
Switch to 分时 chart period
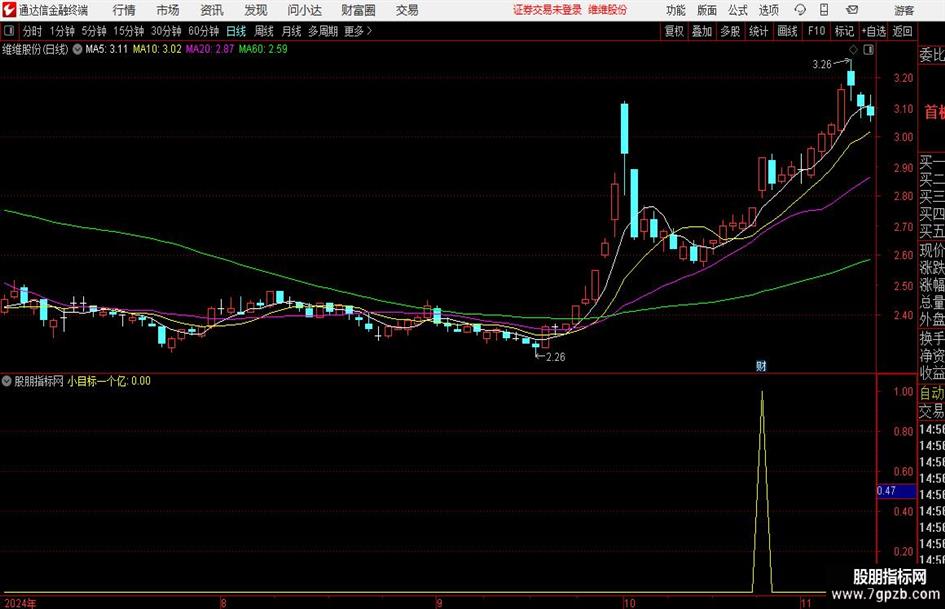point(32,31)
